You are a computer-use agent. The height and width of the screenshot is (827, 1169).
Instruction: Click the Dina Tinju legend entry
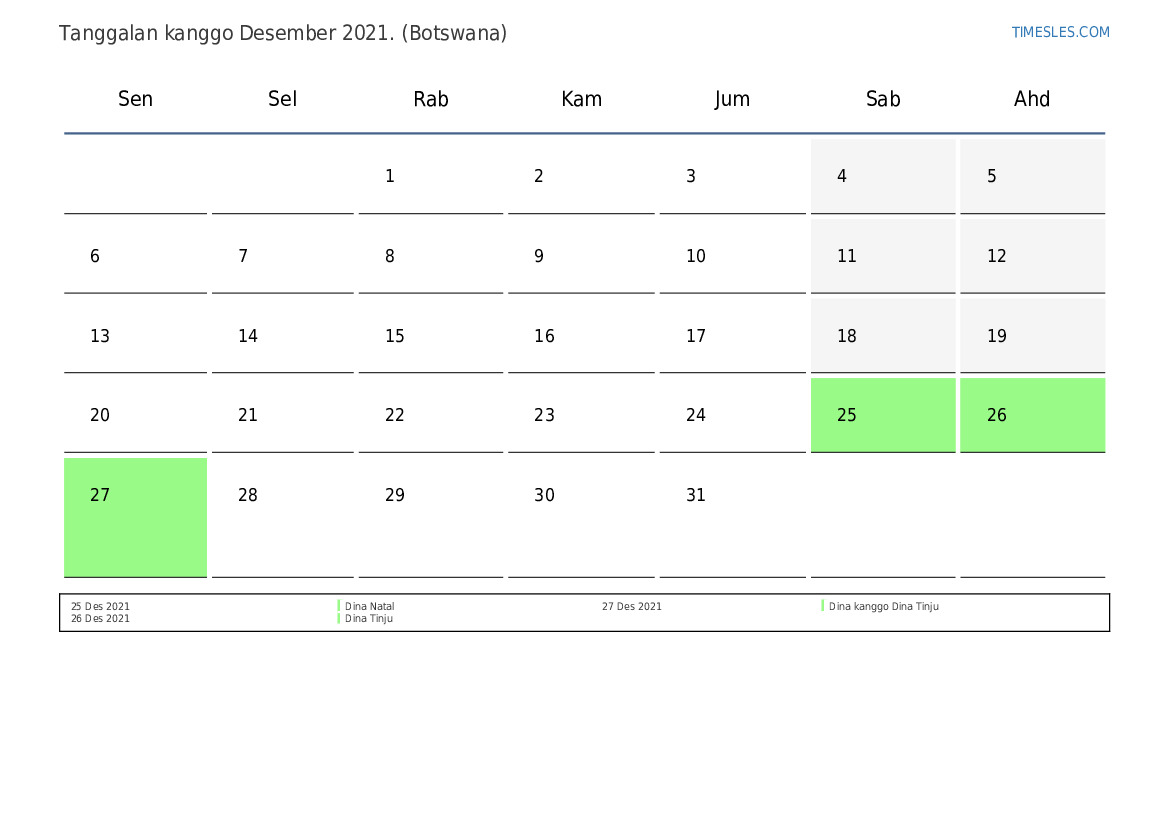(369, 619)
